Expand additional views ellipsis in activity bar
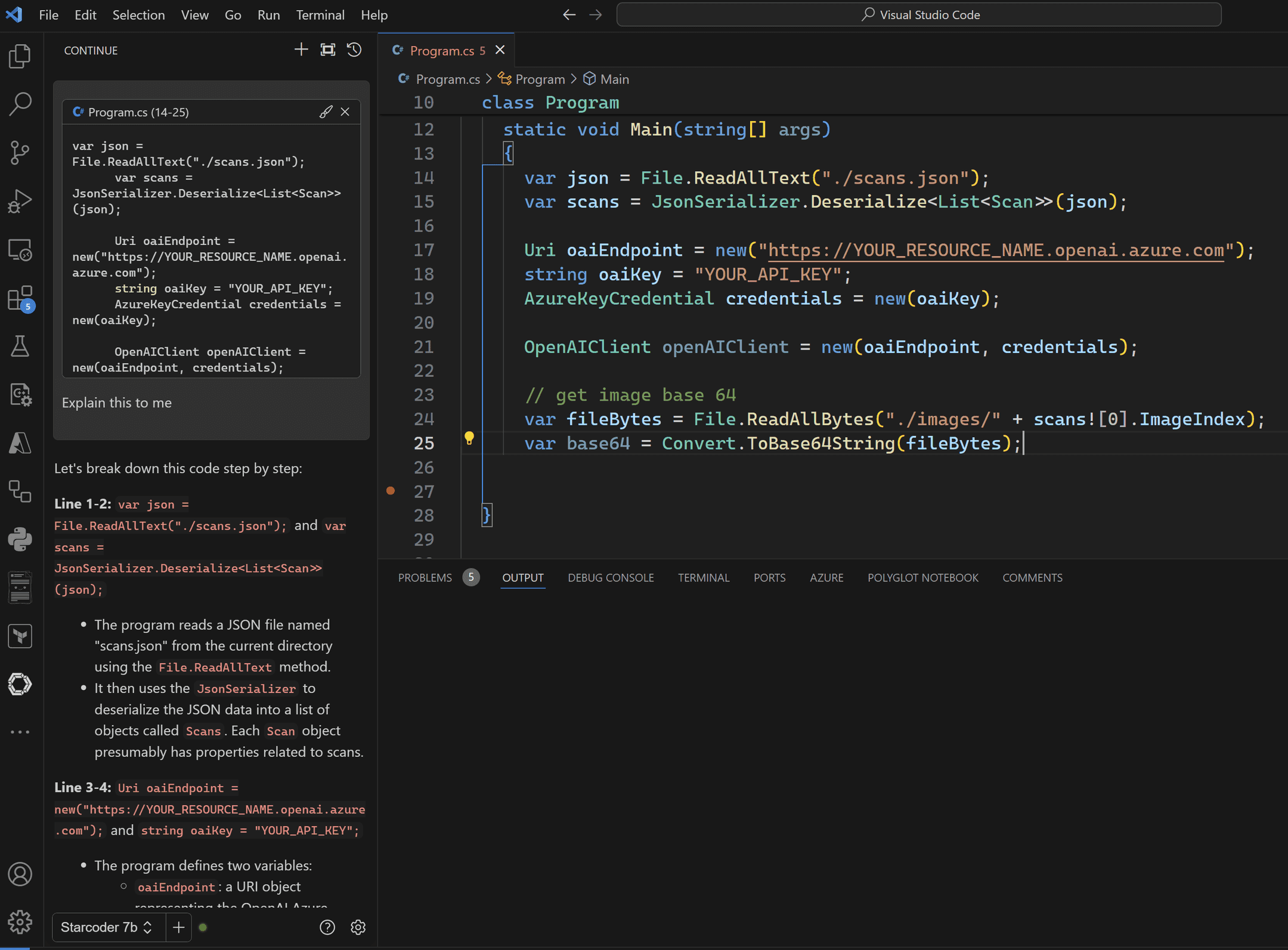Viewport: 1288px width, 950px height. pyautogui.click(x=20, y=732)
